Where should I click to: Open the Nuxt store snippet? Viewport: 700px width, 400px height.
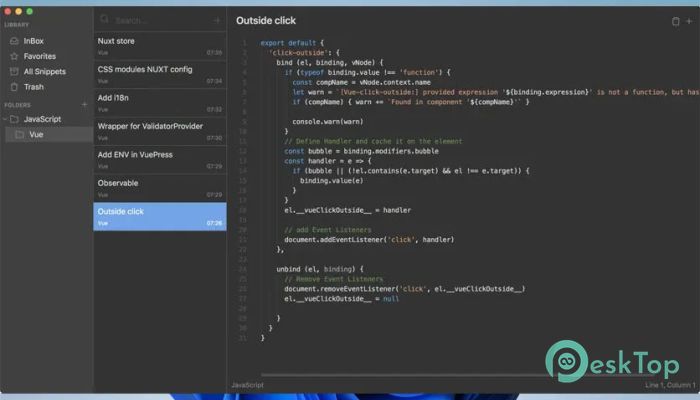click(x=160, y=46)
